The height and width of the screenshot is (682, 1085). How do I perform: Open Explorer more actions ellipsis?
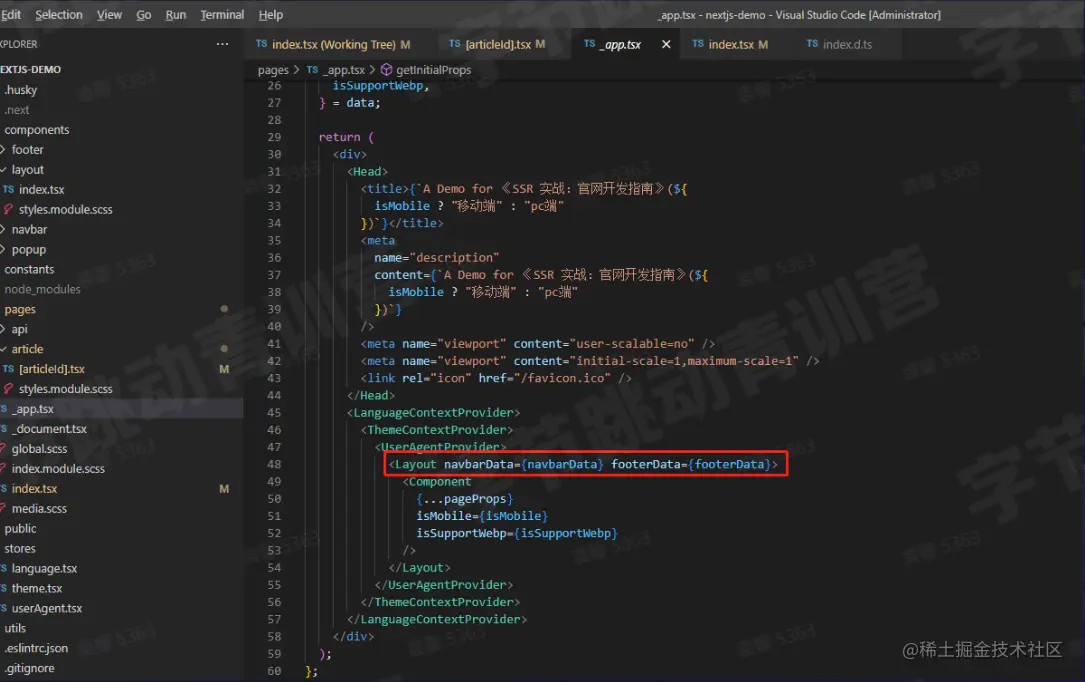point(222,44)
